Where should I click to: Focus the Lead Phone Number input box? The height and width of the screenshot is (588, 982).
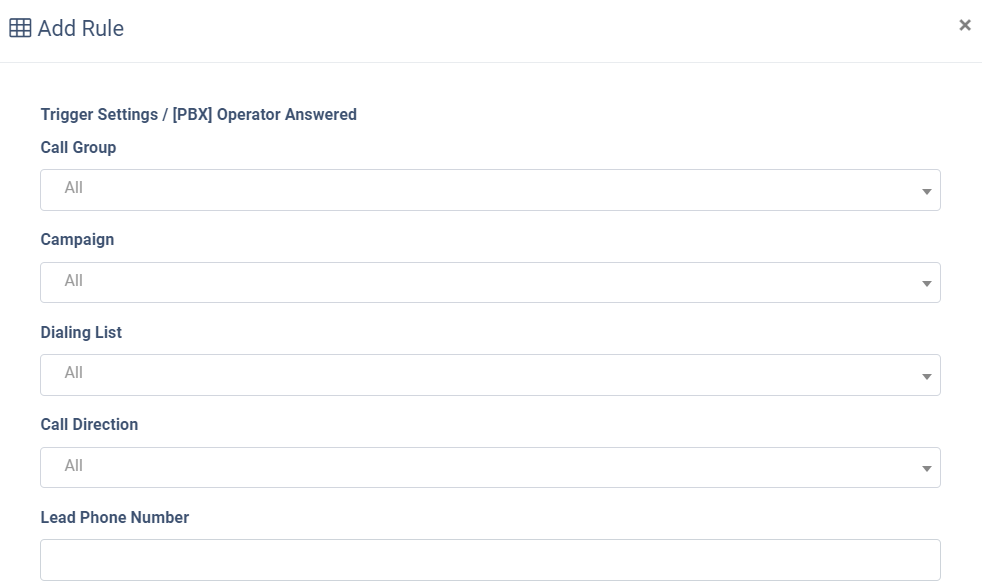tap(490, 560)
